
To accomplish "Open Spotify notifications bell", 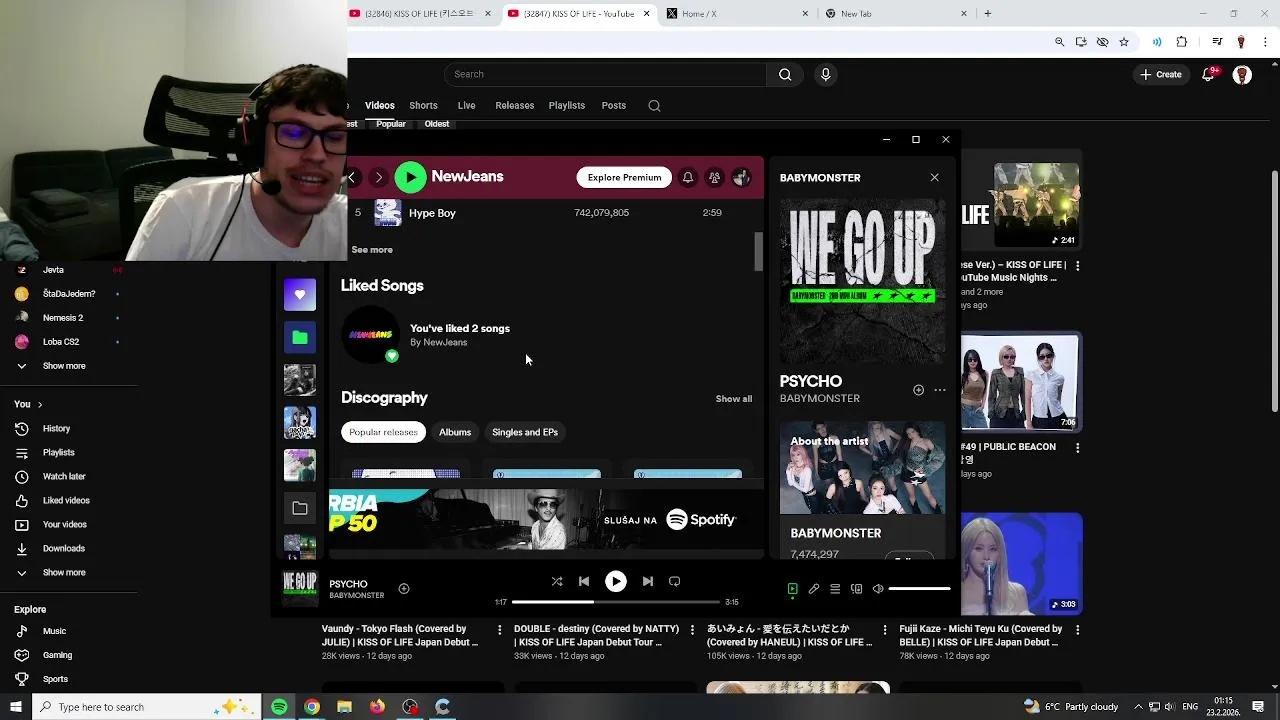I will 688,177.
